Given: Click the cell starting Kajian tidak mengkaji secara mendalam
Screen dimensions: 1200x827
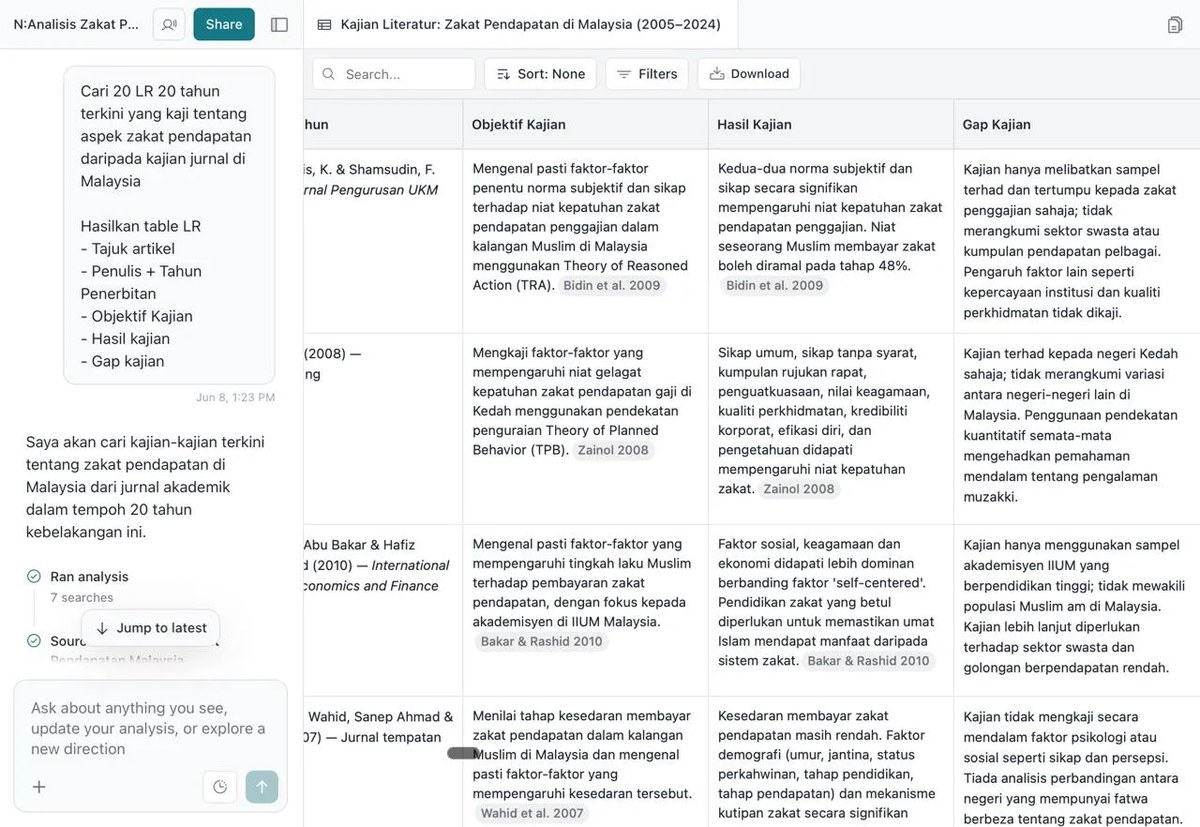Looking at the screenshot, I should tap(1076, 762).
